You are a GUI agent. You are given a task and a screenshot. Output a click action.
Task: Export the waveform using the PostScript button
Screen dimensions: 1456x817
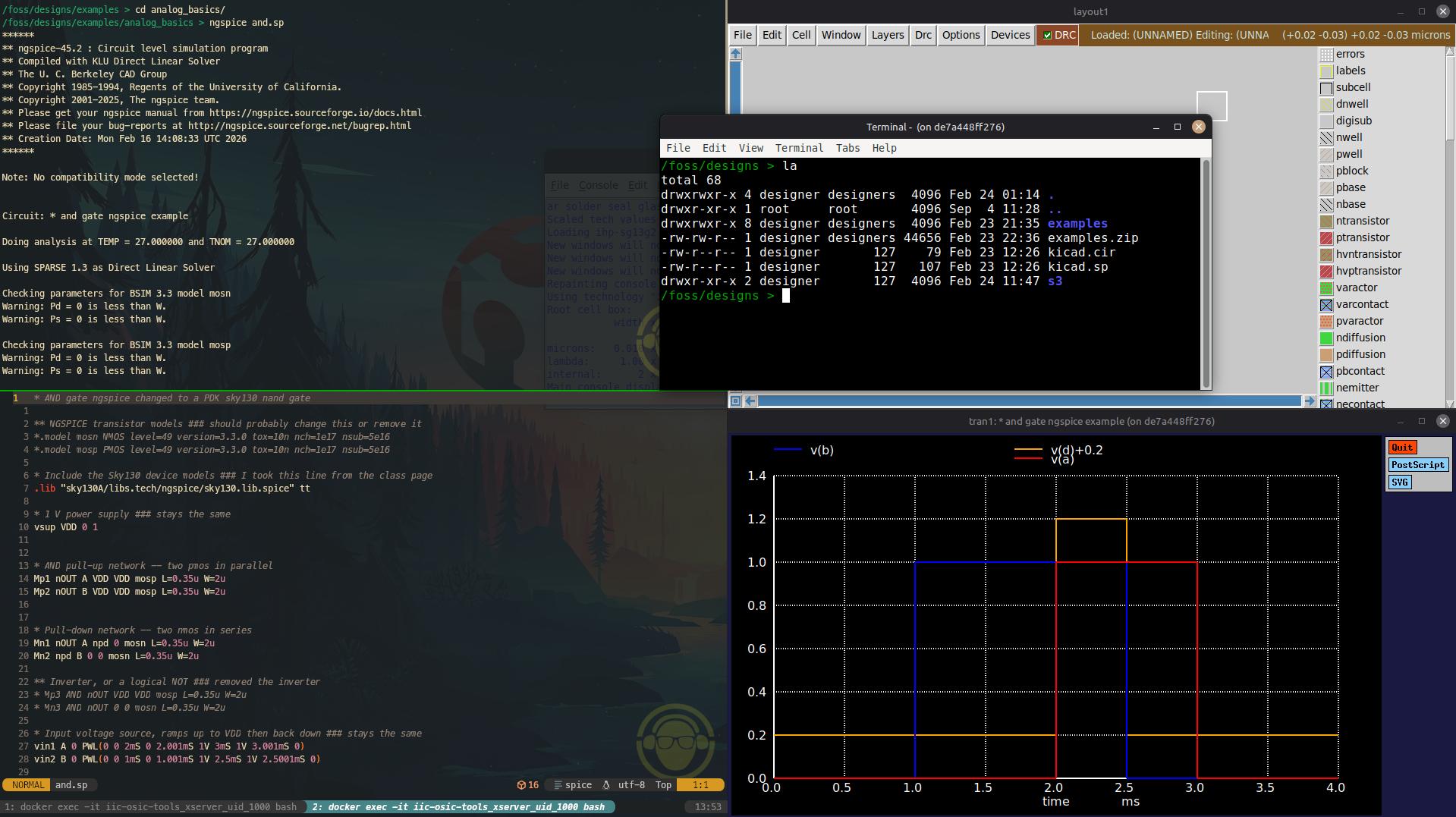[1417, 465]
